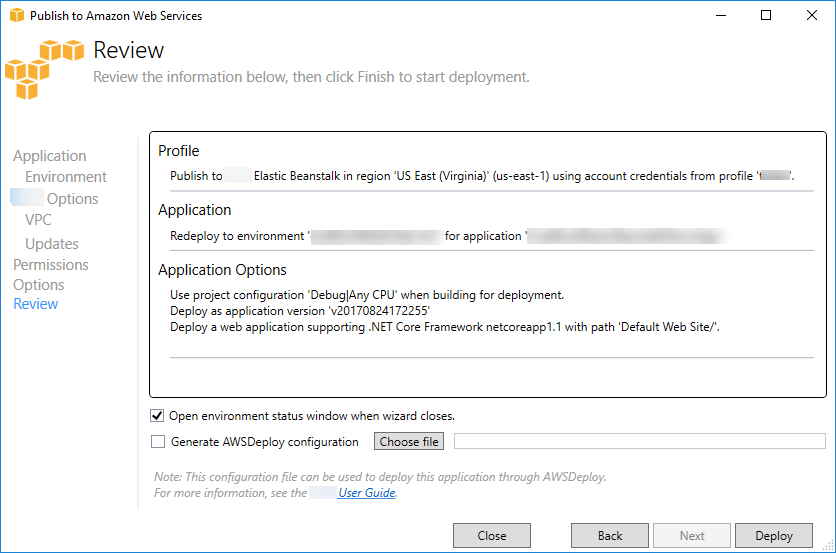Image resolution: width=836 pixels, height=553 pixels.
Task: Minimize the Publish to Amazon Web Services window
Action: pyautogui.click(x=720, y=15)
